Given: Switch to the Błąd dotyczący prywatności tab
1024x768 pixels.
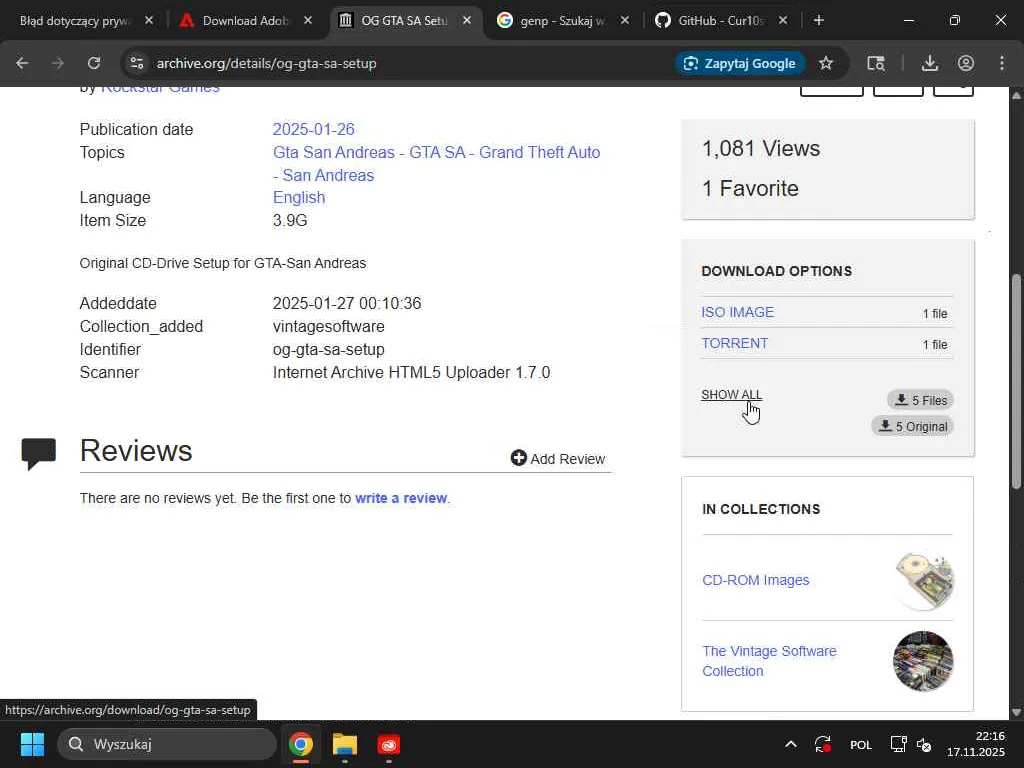Looking at the screenshot, I should coord(74,21).
